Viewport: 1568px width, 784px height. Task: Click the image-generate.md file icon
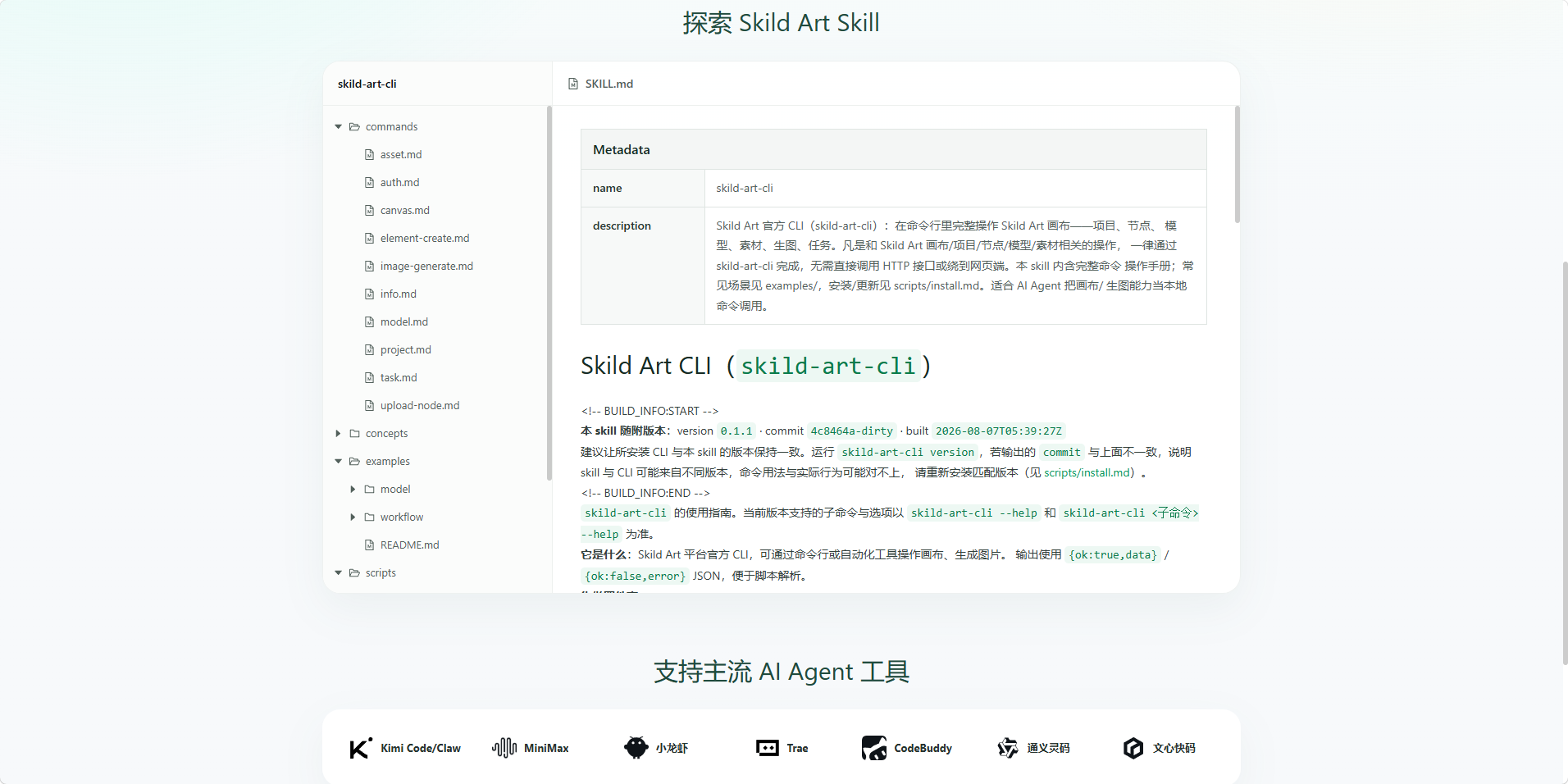pyautogui.click(x=369, y=267)
